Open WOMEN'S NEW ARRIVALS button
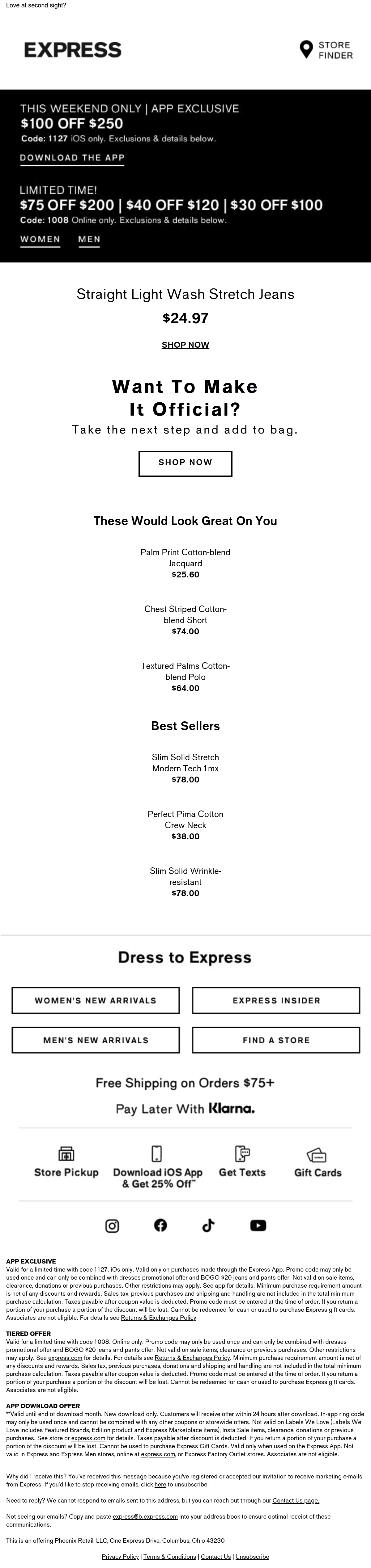 pyautogui.click(x=96, y=1000)
